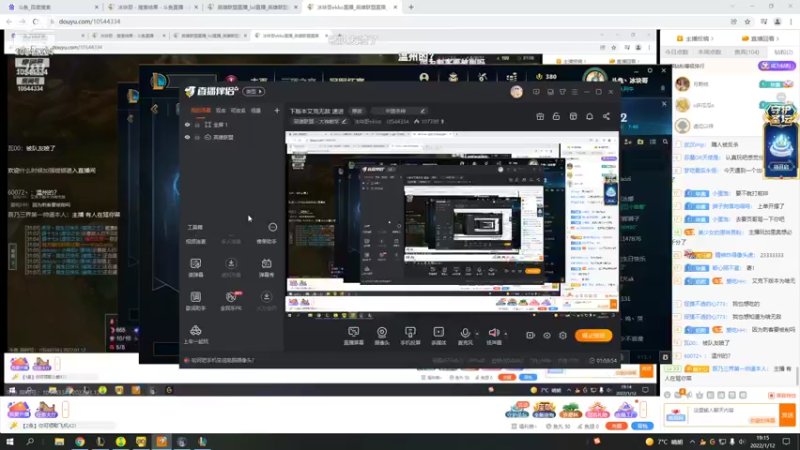Open the companion hamburger menu

tap(574, 92)
